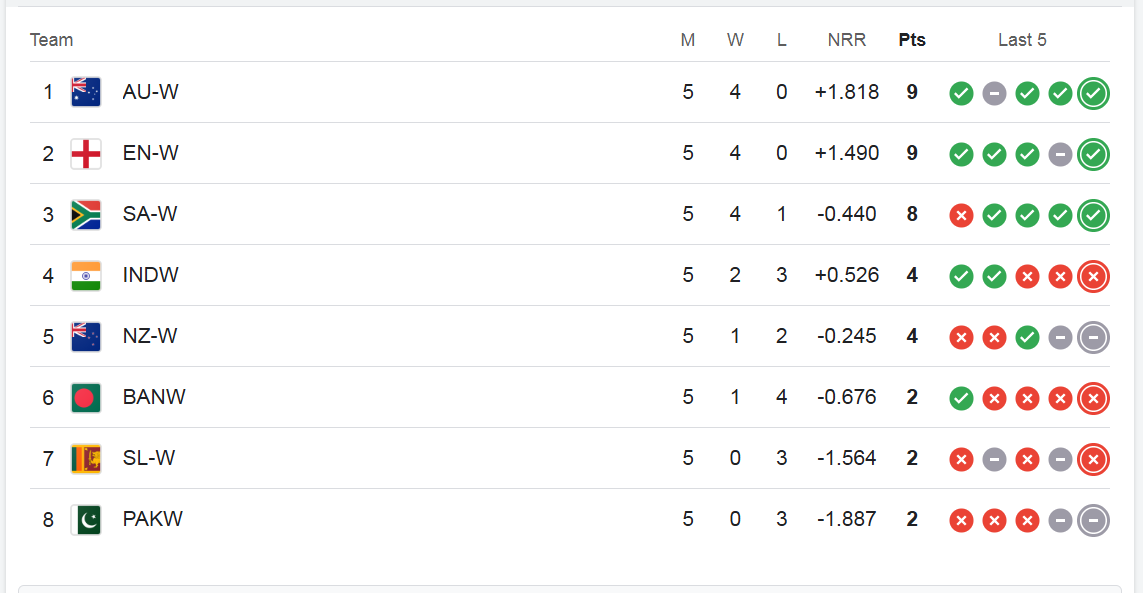
Task: Click AU-W's most recent win icon
Action: click(1093, 93)
